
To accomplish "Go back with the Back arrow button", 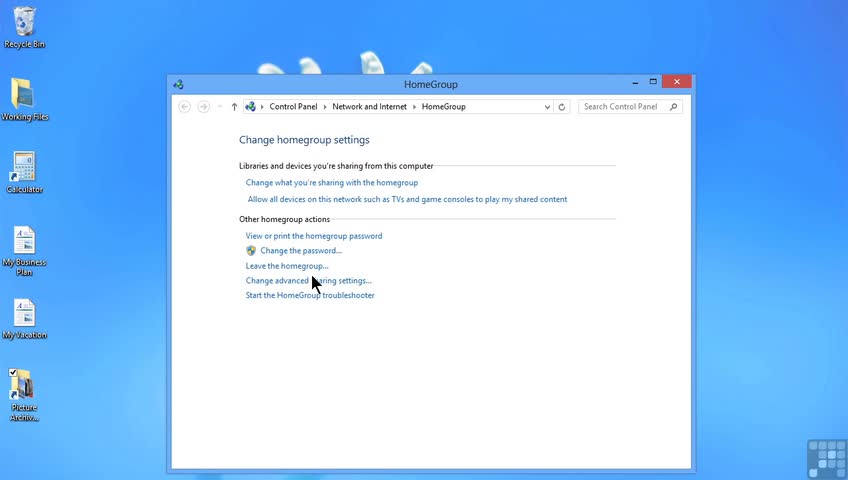I will point(184,106).
